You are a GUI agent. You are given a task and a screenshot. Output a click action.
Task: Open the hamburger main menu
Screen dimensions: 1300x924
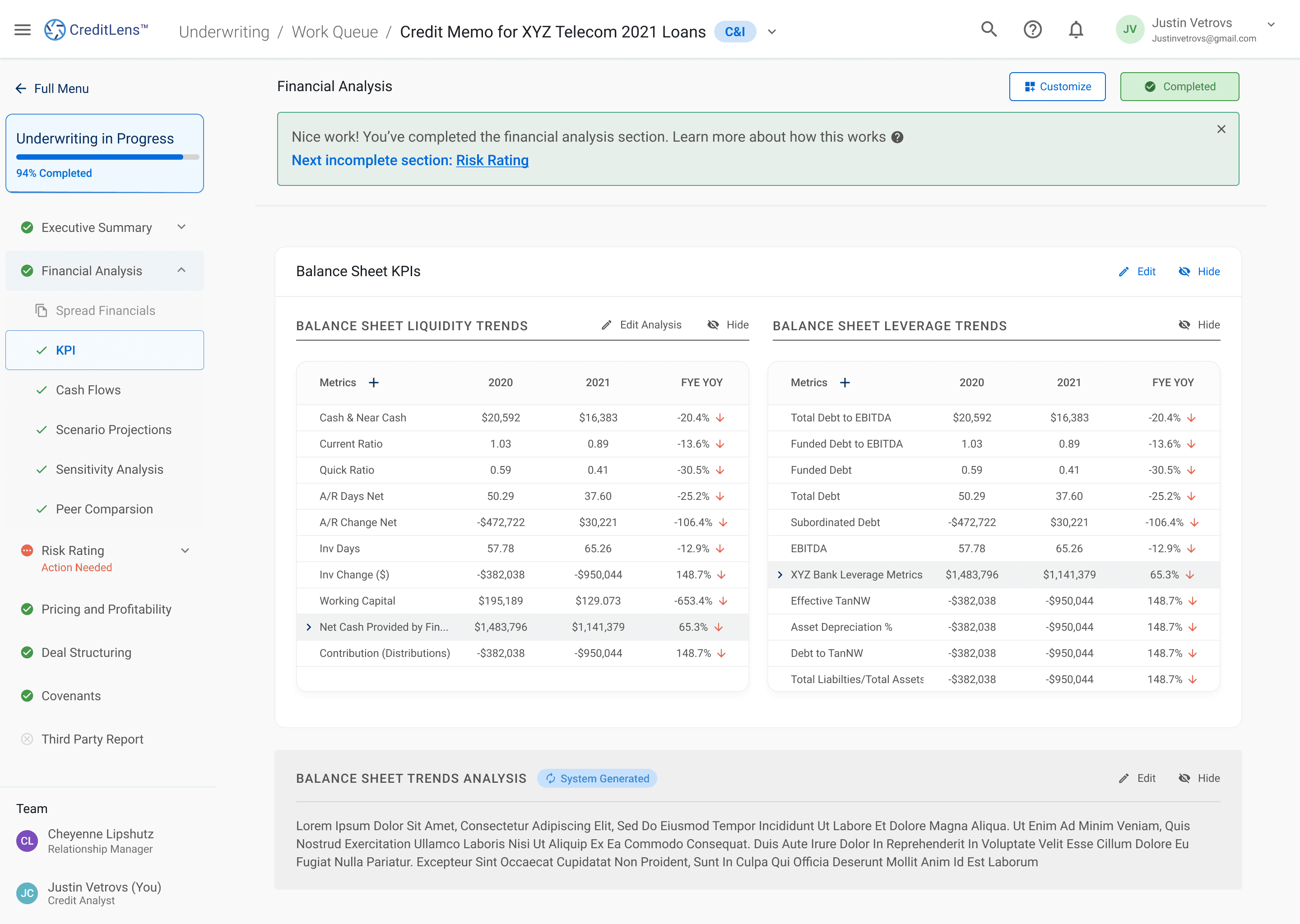(22, 30)
